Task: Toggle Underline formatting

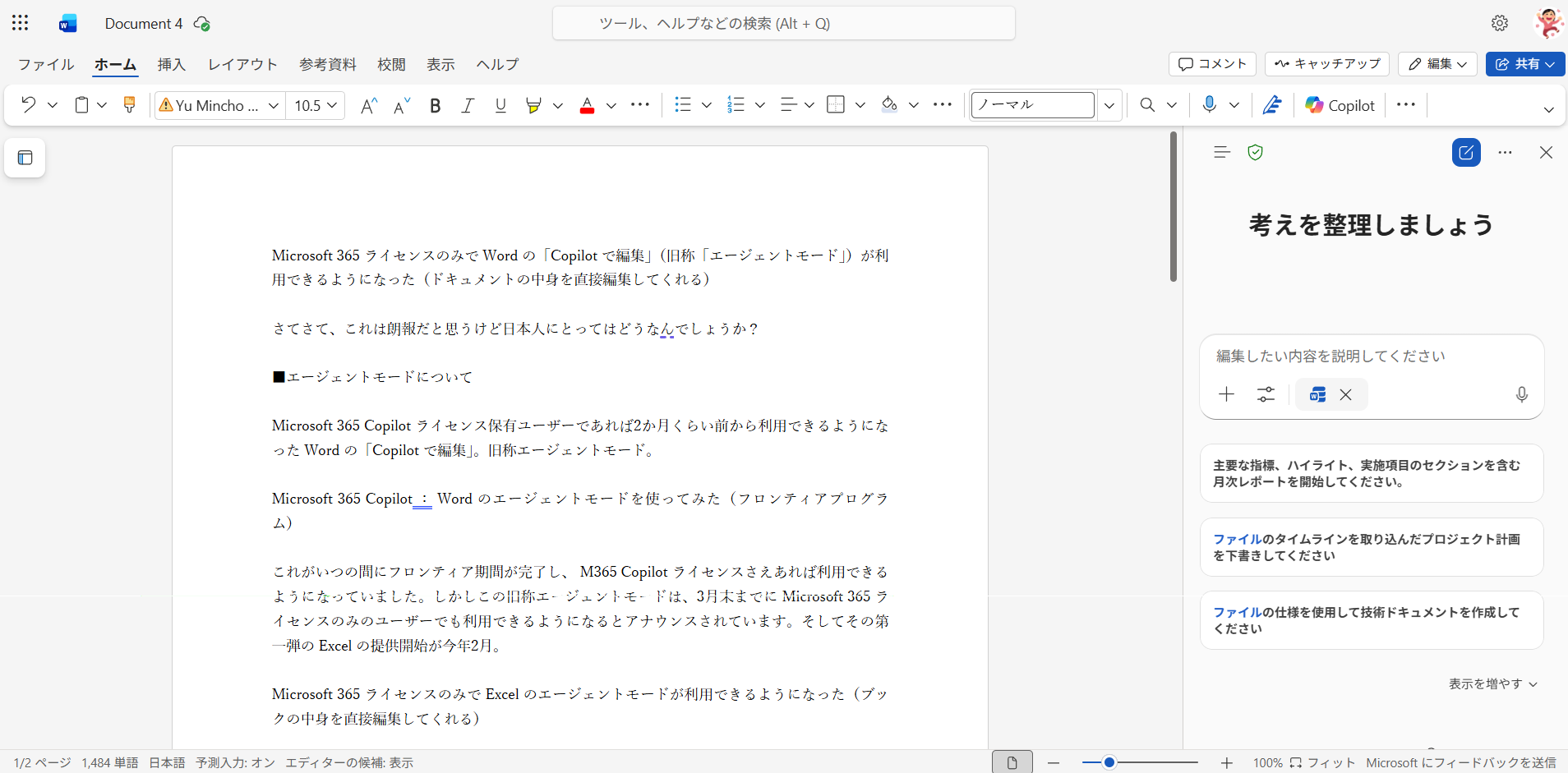Action: (500, 105)
